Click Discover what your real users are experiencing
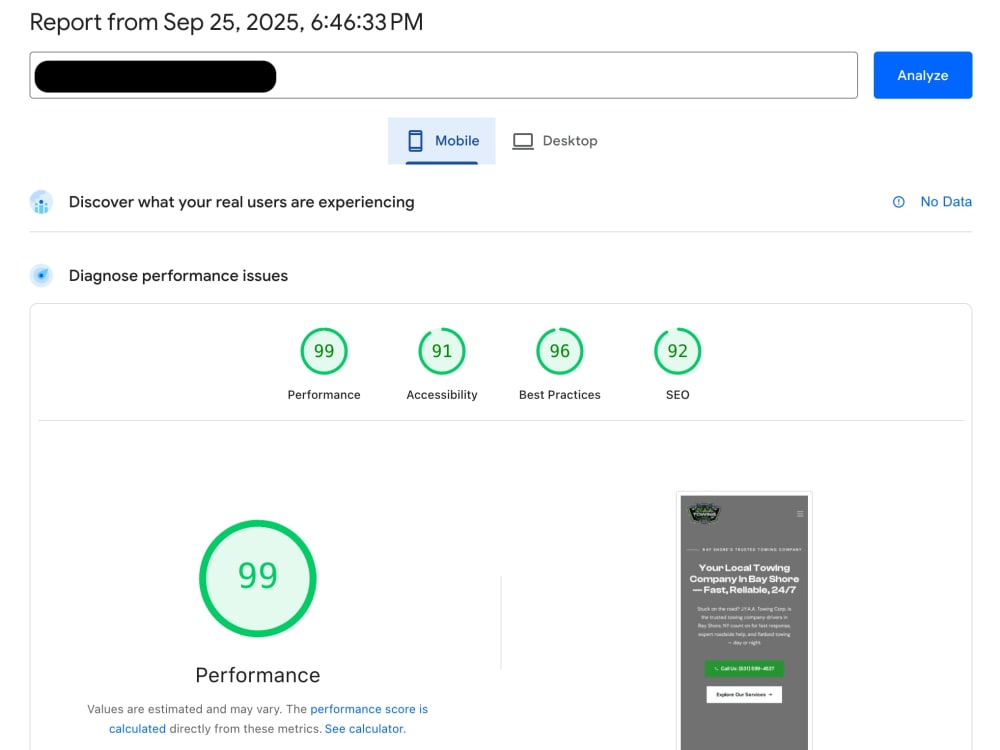The image size is (1000, 750). [242, 202]
